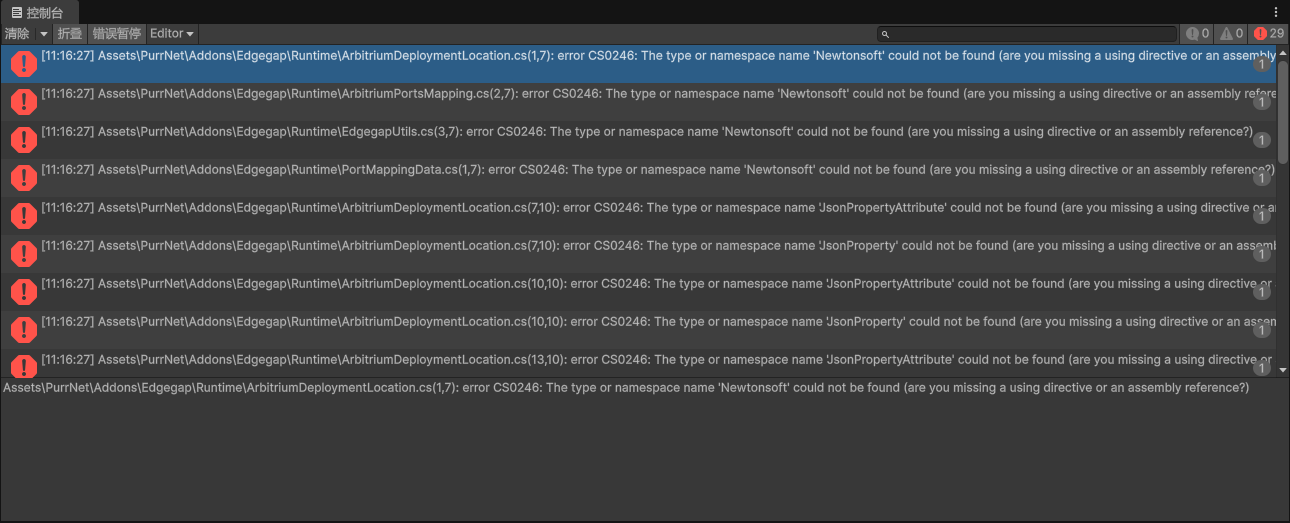Open the Editor connection dropdown
The width and height of the screenshot is (1290, 523).
pyautogui.click(x=172, y=33)
